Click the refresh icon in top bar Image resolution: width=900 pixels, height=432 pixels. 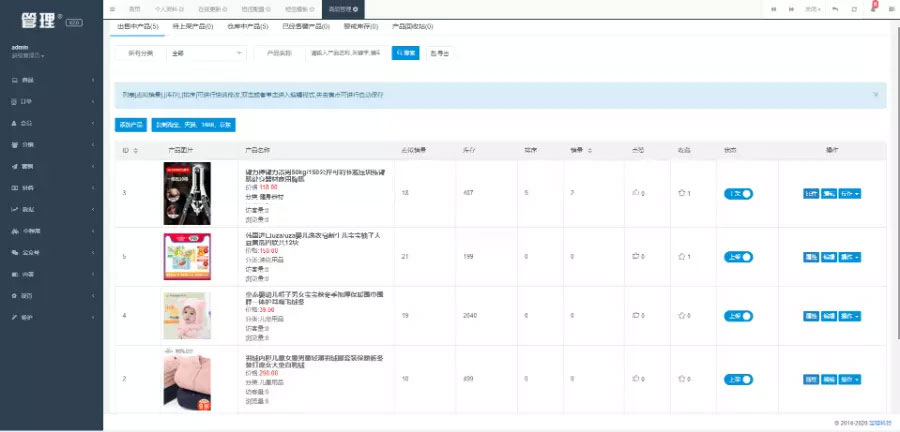854,8
